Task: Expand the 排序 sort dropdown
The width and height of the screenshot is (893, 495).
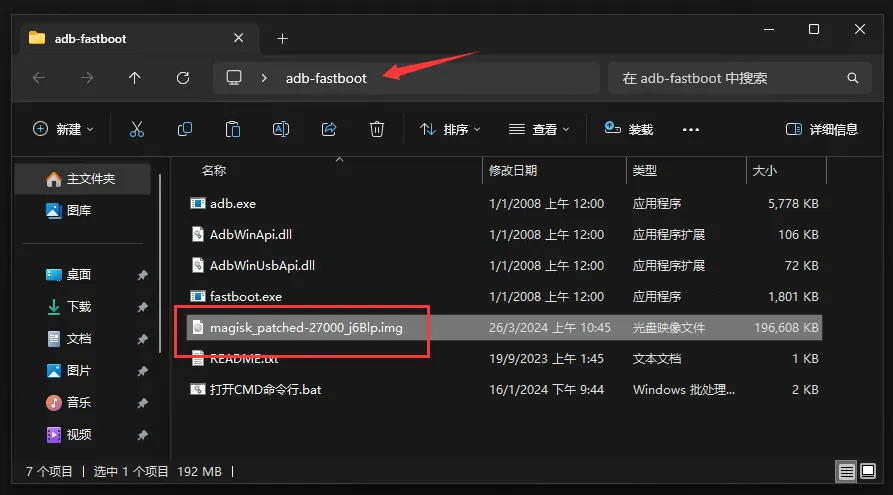Action: click(x=450, y=129)
